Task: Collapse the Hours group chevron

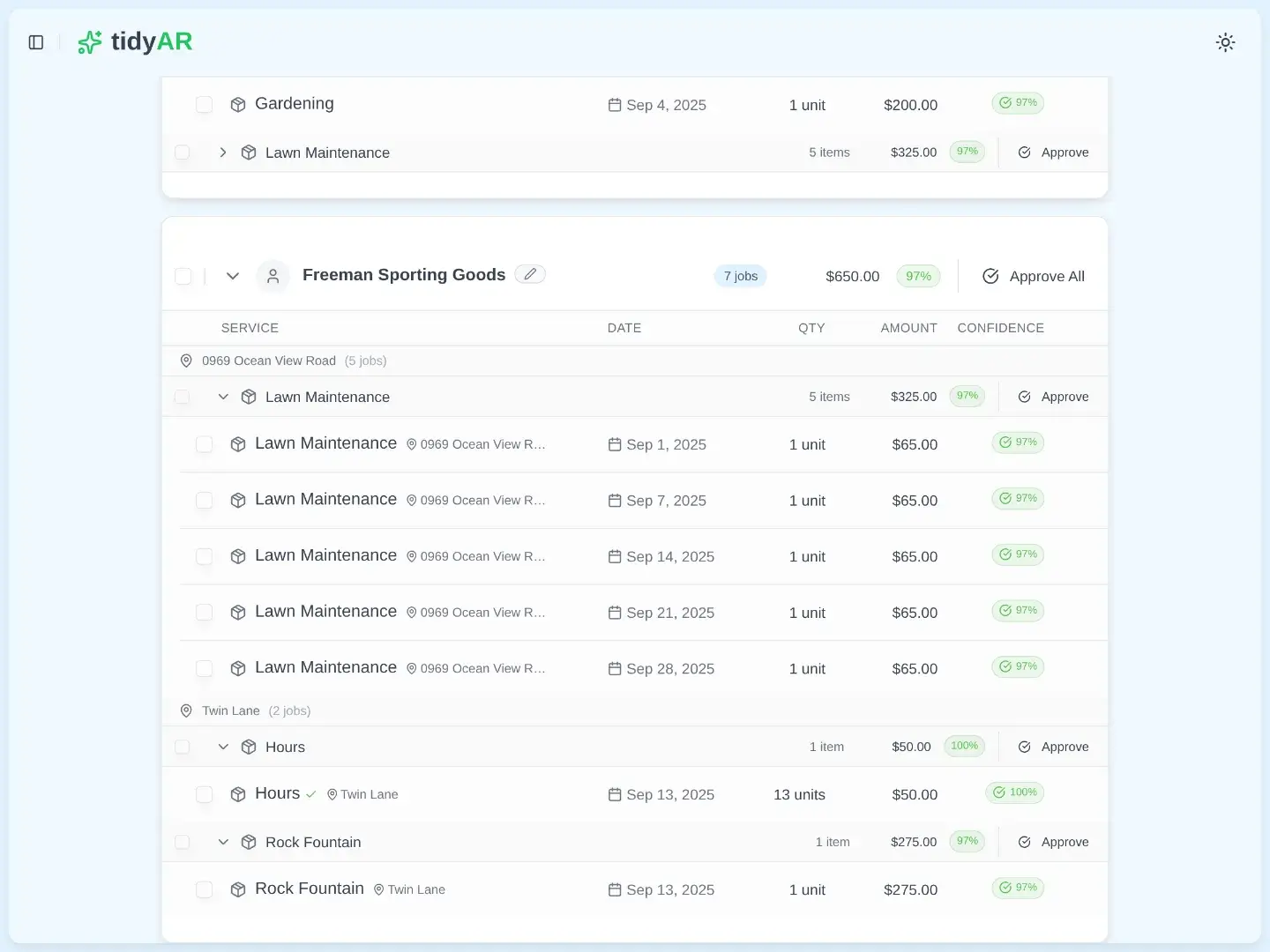Action: point(223,747)
